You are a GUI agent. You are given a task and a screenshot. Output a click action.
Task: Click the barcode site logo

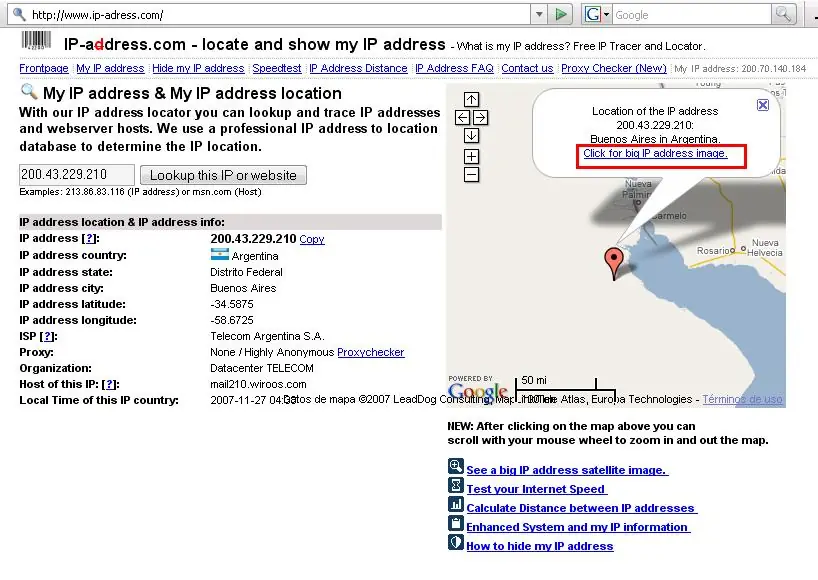click(36, 41)
